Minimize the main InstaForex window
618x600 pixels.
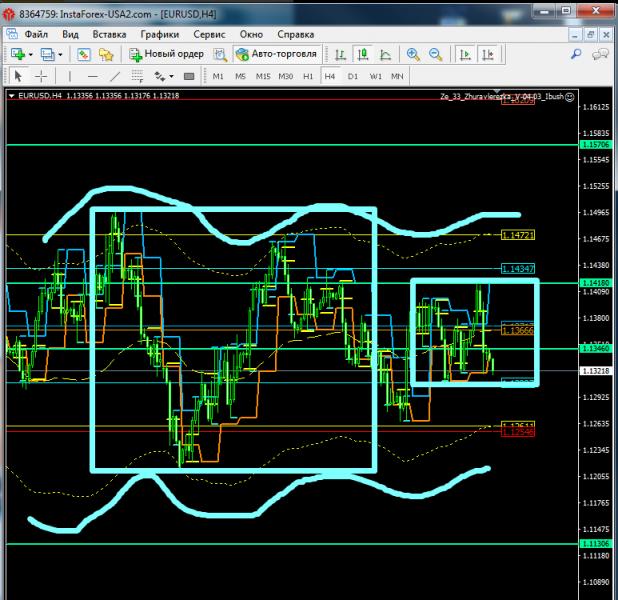[544, 11]
